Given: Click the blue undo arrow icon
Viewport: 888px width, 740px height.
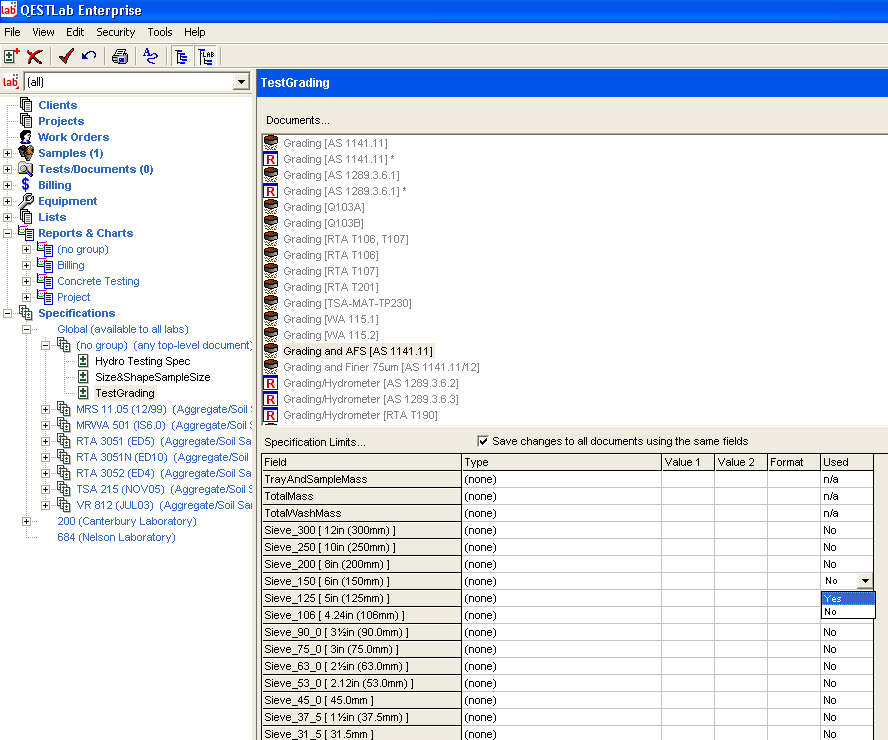Looking at the screenshot, I should tap(89, 56).
